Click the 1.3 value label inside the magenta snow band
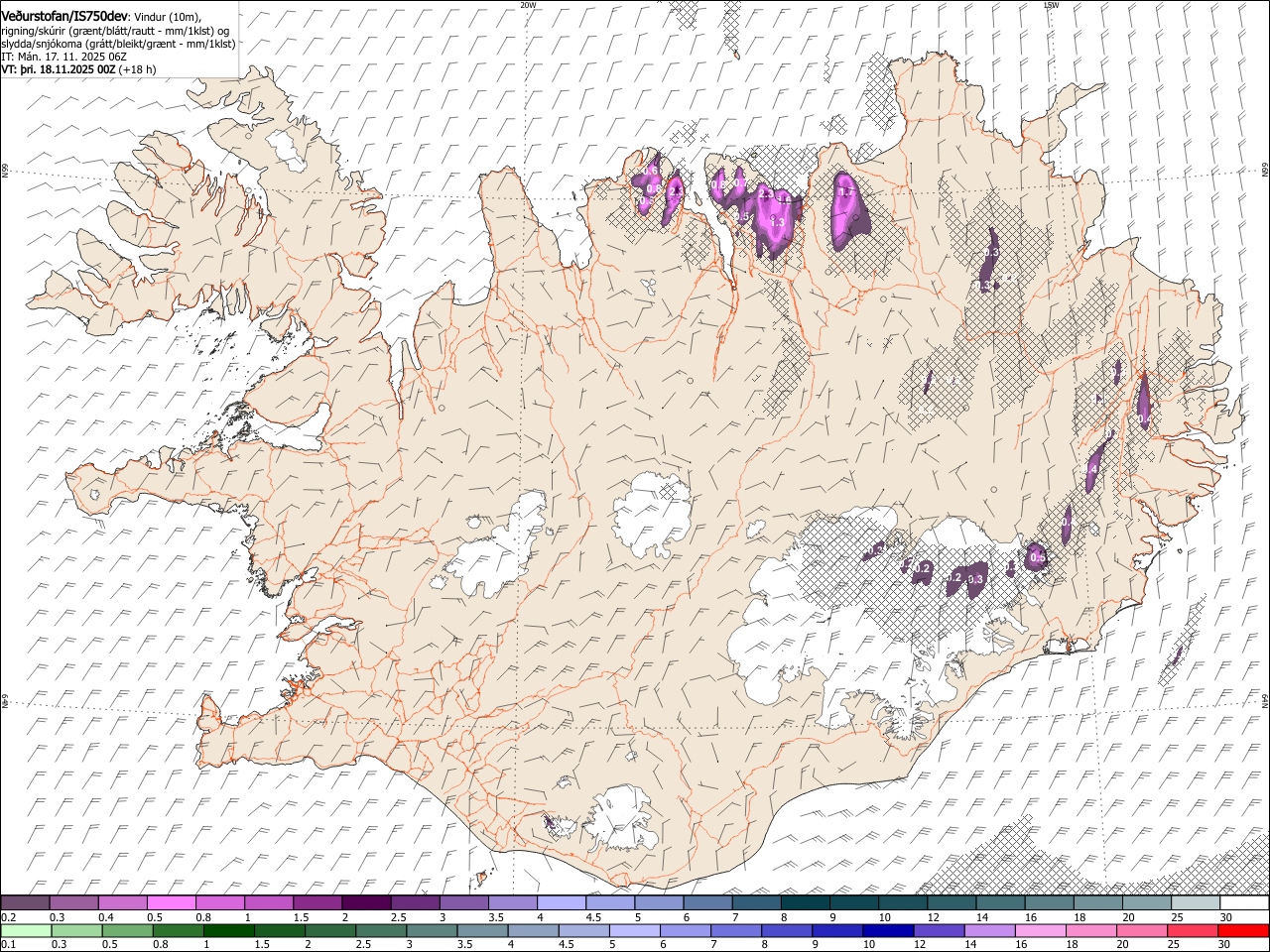 777,223
